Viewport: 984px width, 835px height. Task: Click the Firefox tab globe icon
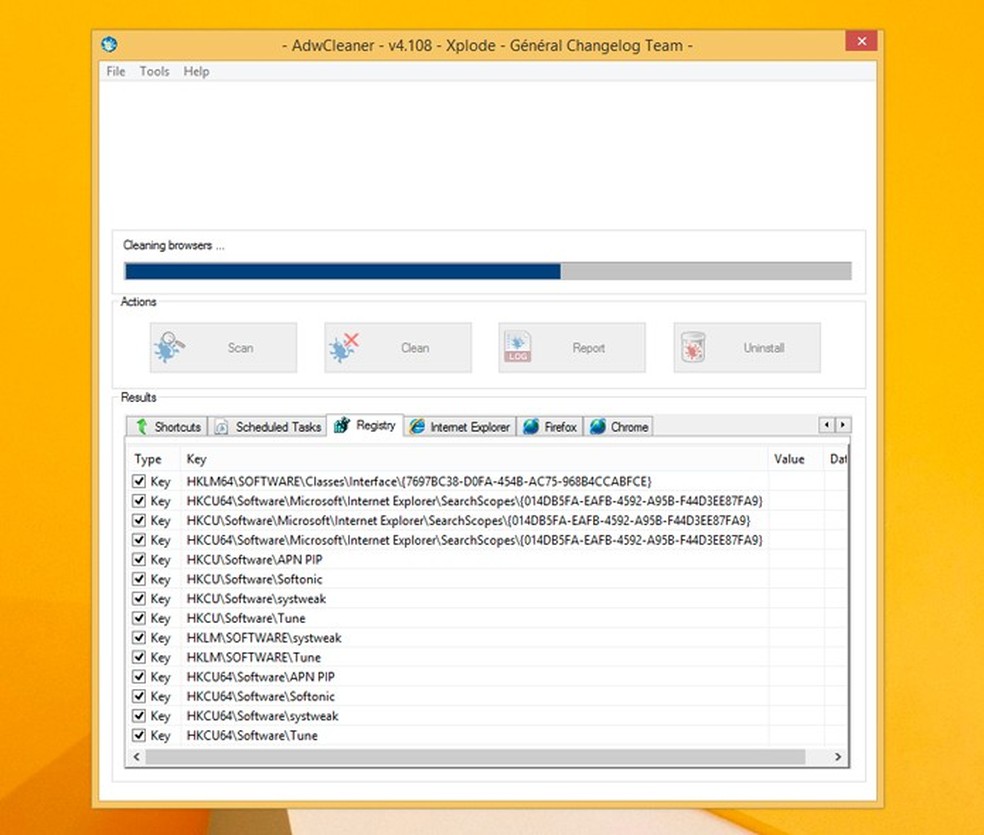pos(531,427)
